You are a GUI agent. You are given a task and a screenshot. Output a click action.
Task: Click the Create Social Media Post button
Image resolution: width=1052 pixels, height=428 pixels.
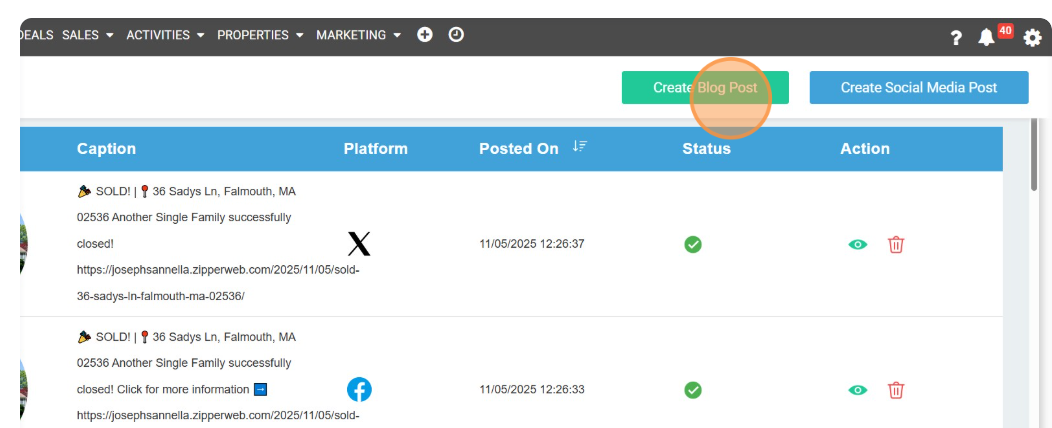pos(918,88)
